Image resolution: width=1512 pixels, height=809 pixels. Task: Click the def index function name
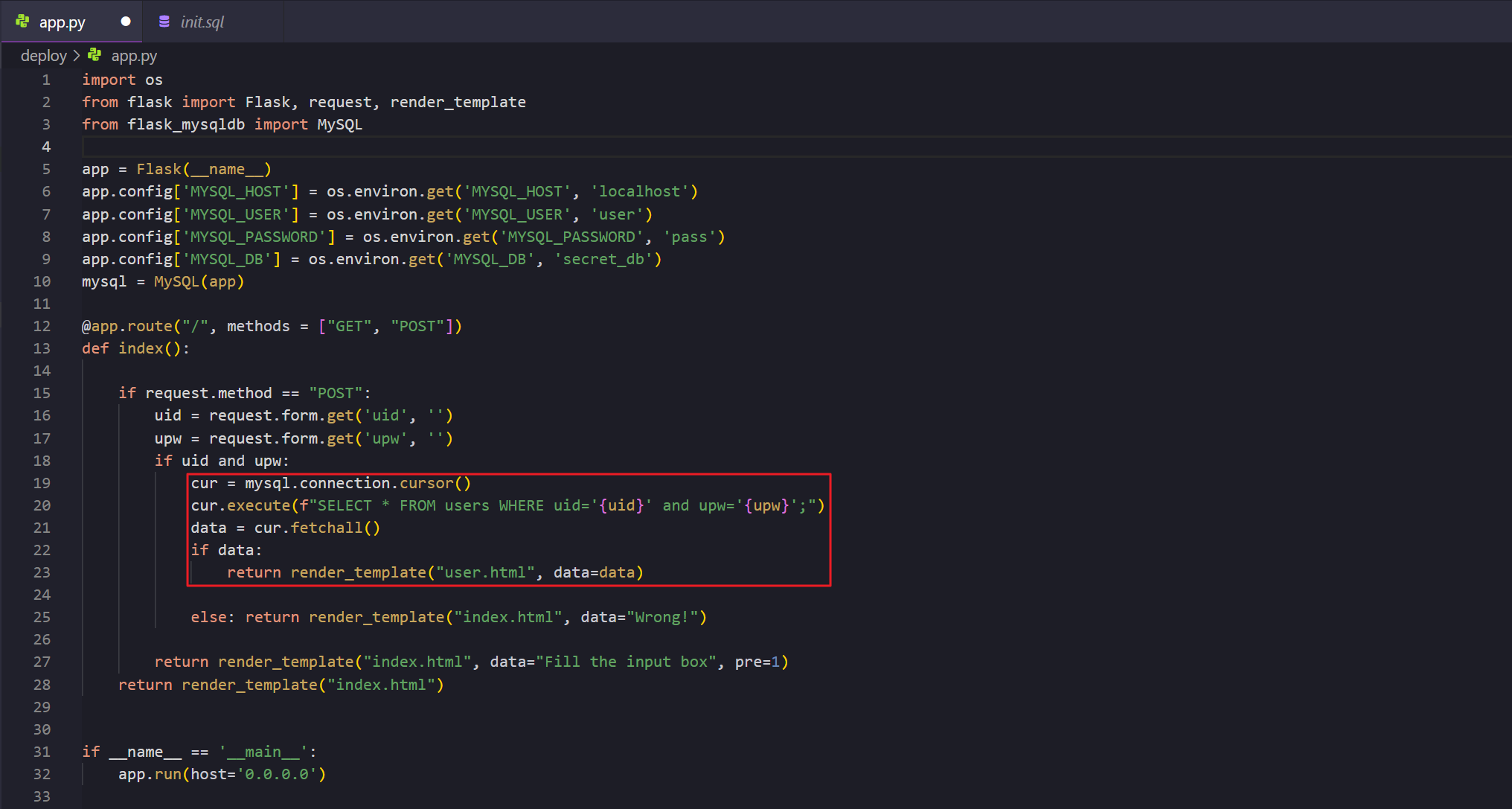pos(141,348)
